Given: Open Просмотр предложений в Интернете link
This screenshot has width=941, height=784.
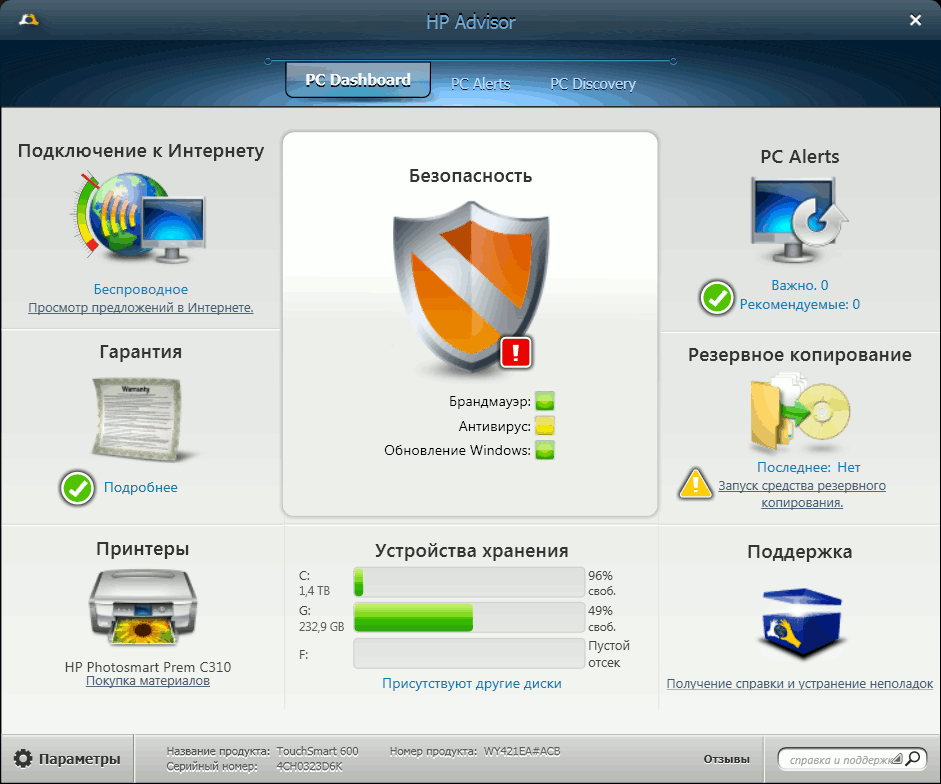Looking at the screenshot, I should pos(140,308).
